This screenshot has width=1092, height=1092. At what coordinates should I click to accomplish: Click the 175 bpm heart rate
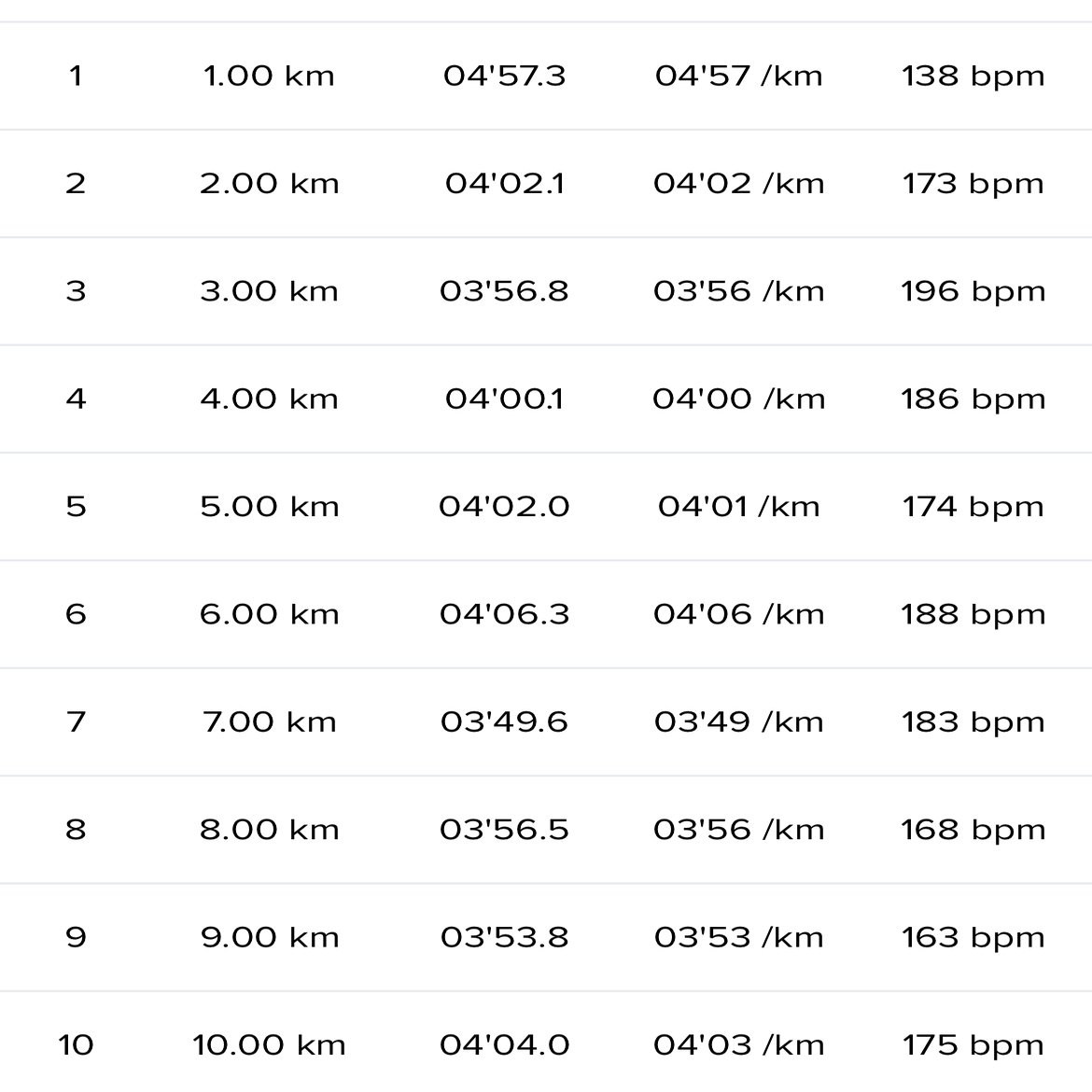point(973,1044)
